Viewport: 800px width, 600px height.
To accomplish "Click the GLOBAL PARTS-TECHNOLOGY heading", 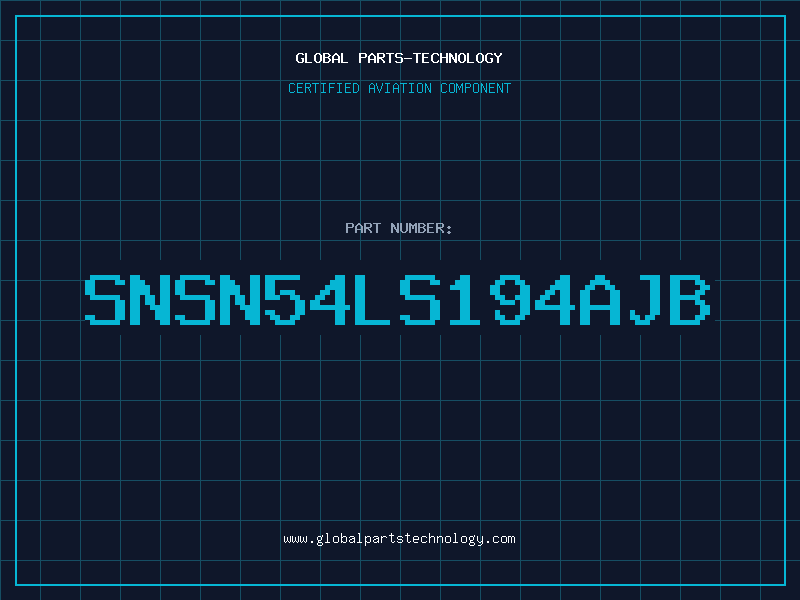I will (399, 58).
